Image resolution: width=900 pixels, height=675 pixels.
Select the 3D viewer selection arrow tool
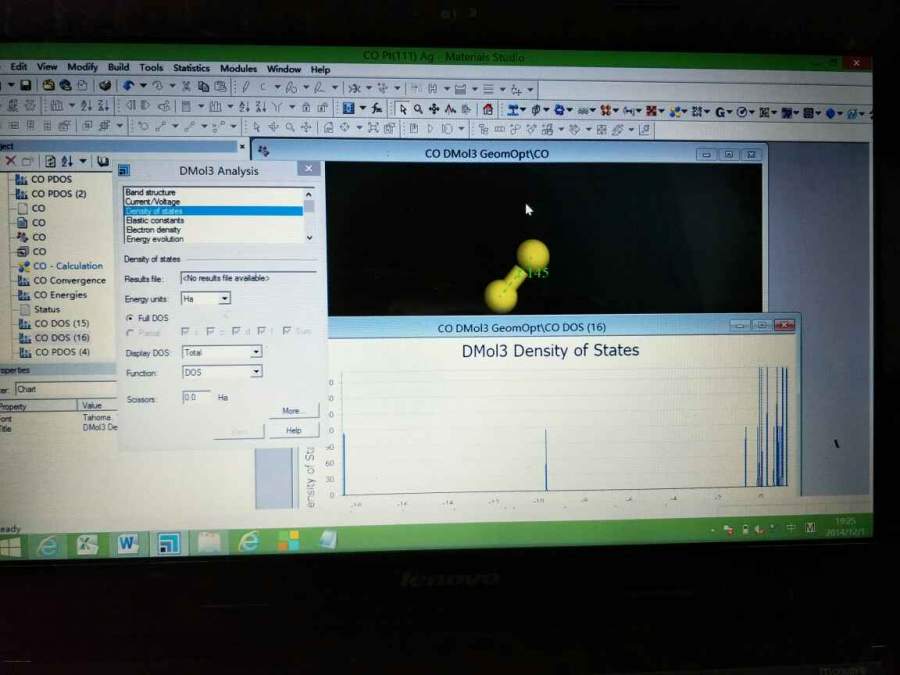tap(402, 109)
